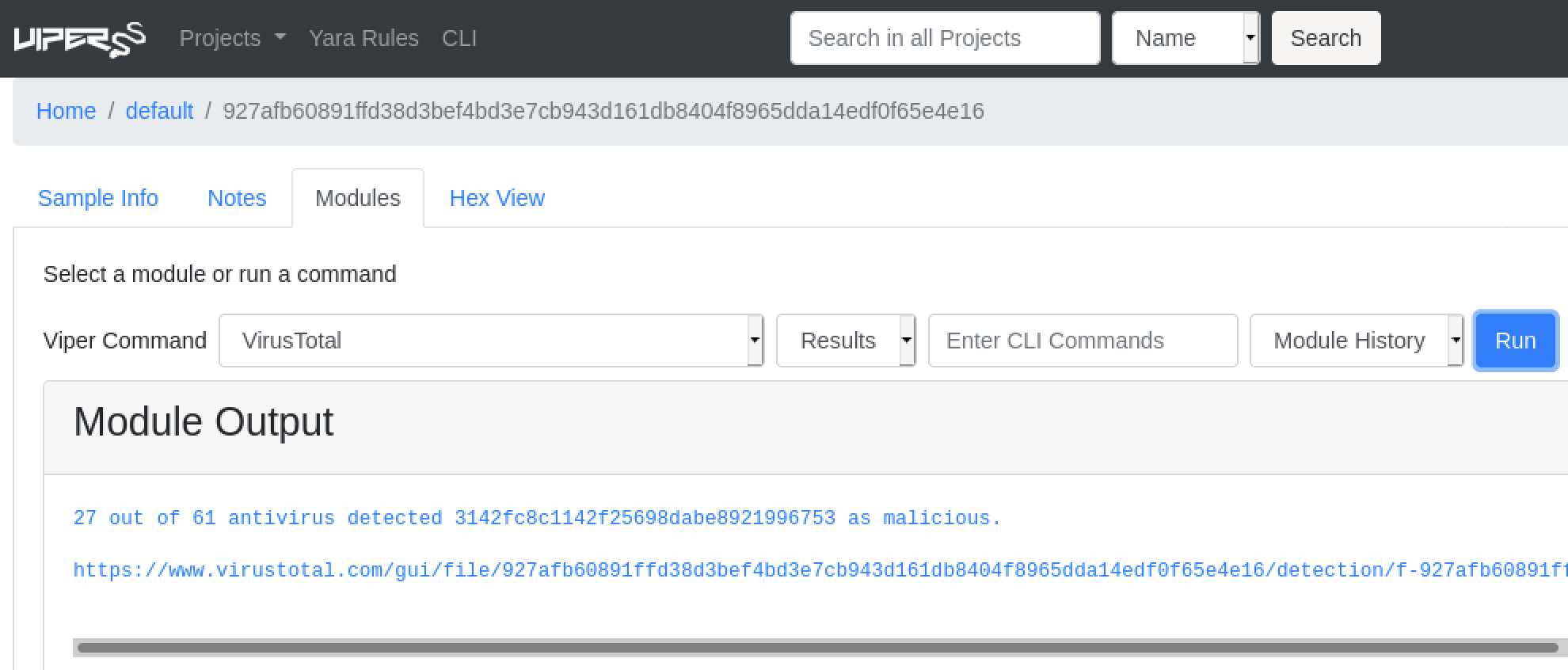
Task: Focus the Search in all Projects field
Action: pyautogui.click(x=945, y=38)
